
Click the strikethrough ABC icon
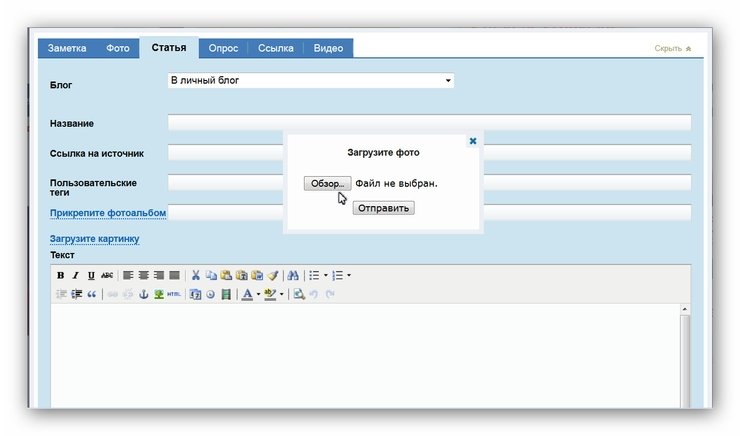pyautogui.click(x=107, y=275)
